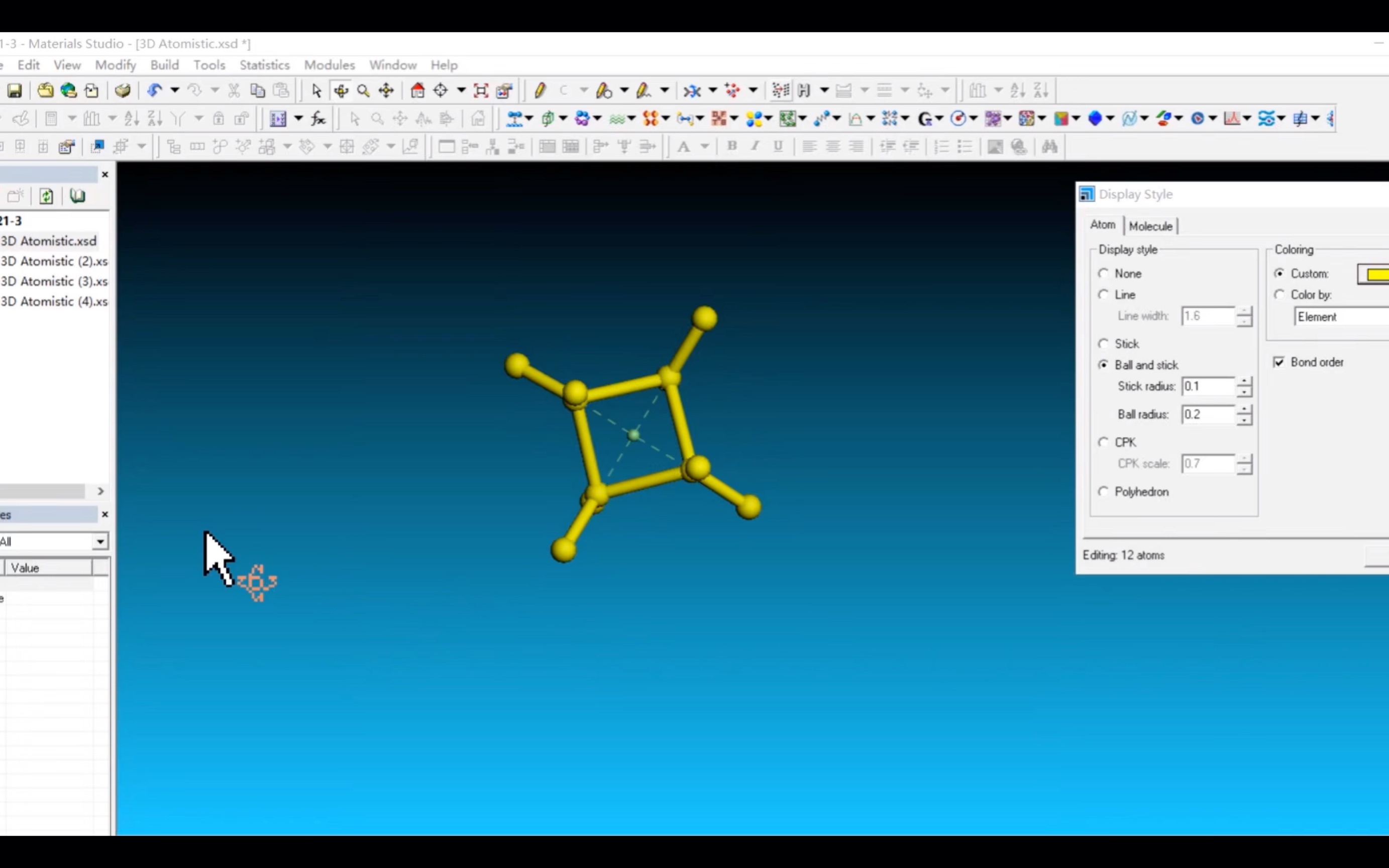Toggle the Bond order checkbox
Image resolution: width=1389 pixels, height=868 pixels.
[x=1278, y=362]
